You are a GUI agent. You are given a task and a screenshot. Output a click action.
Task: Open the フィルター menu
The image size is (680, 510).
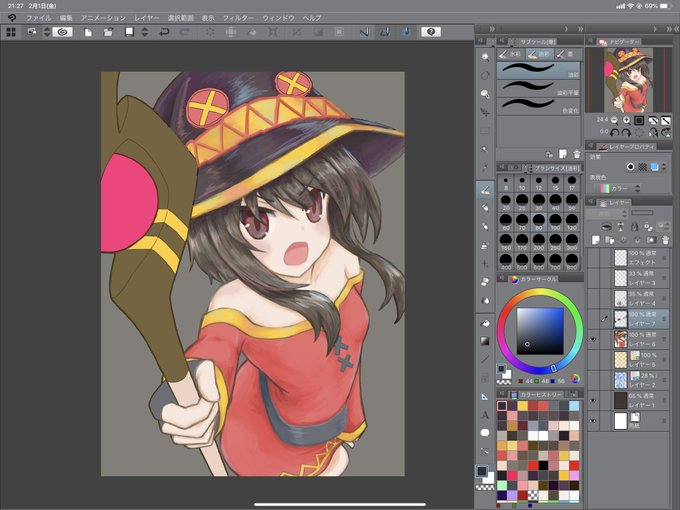pyautogui.click(x=238, y=18)
